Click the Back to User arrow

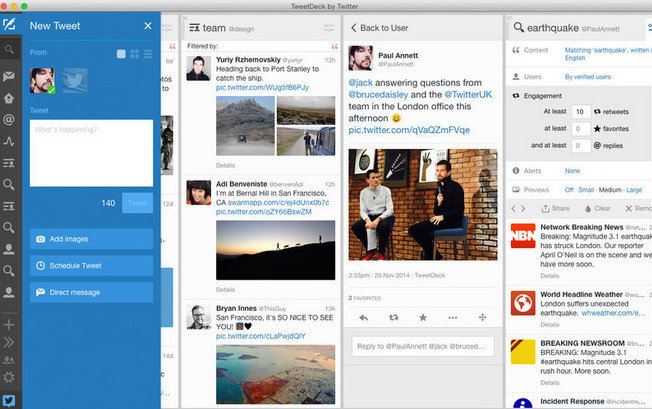353,28
